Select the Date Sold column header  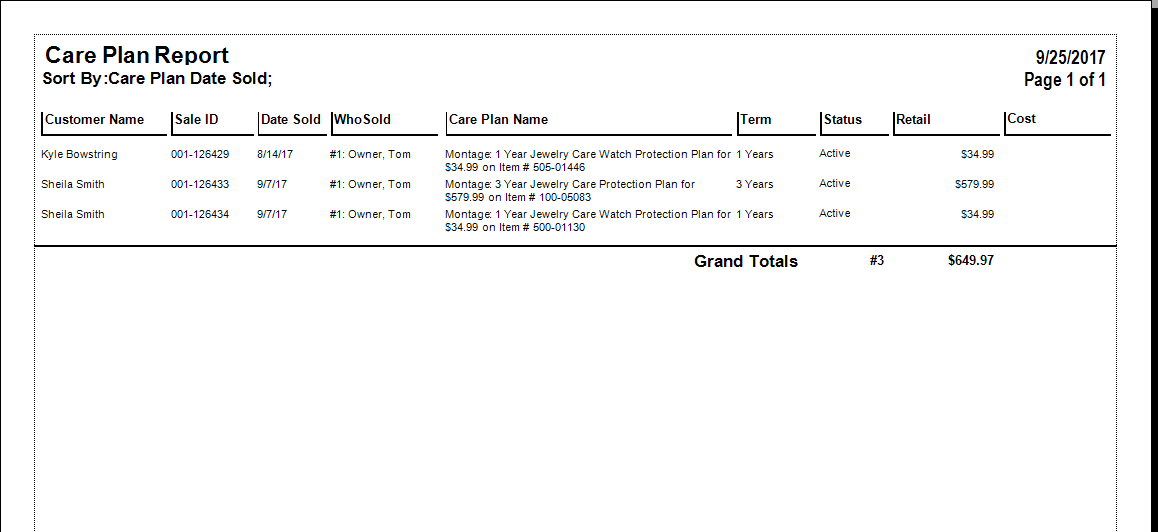(x=291, y=120)
